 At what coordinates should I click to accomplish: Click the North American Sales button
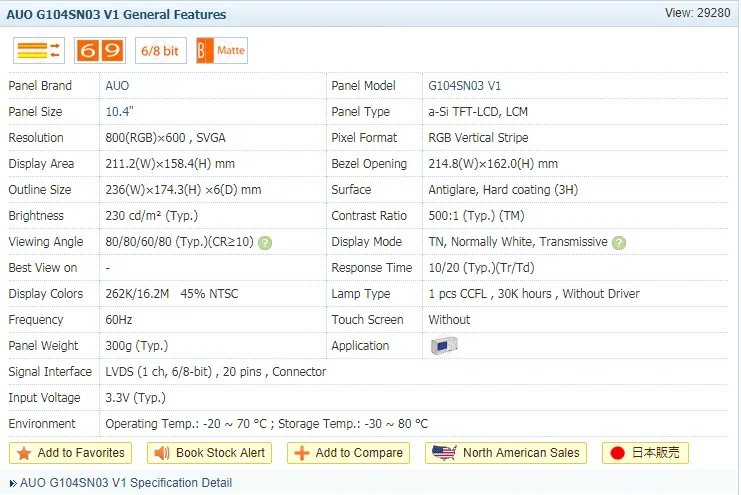click(x=506, y=453)
